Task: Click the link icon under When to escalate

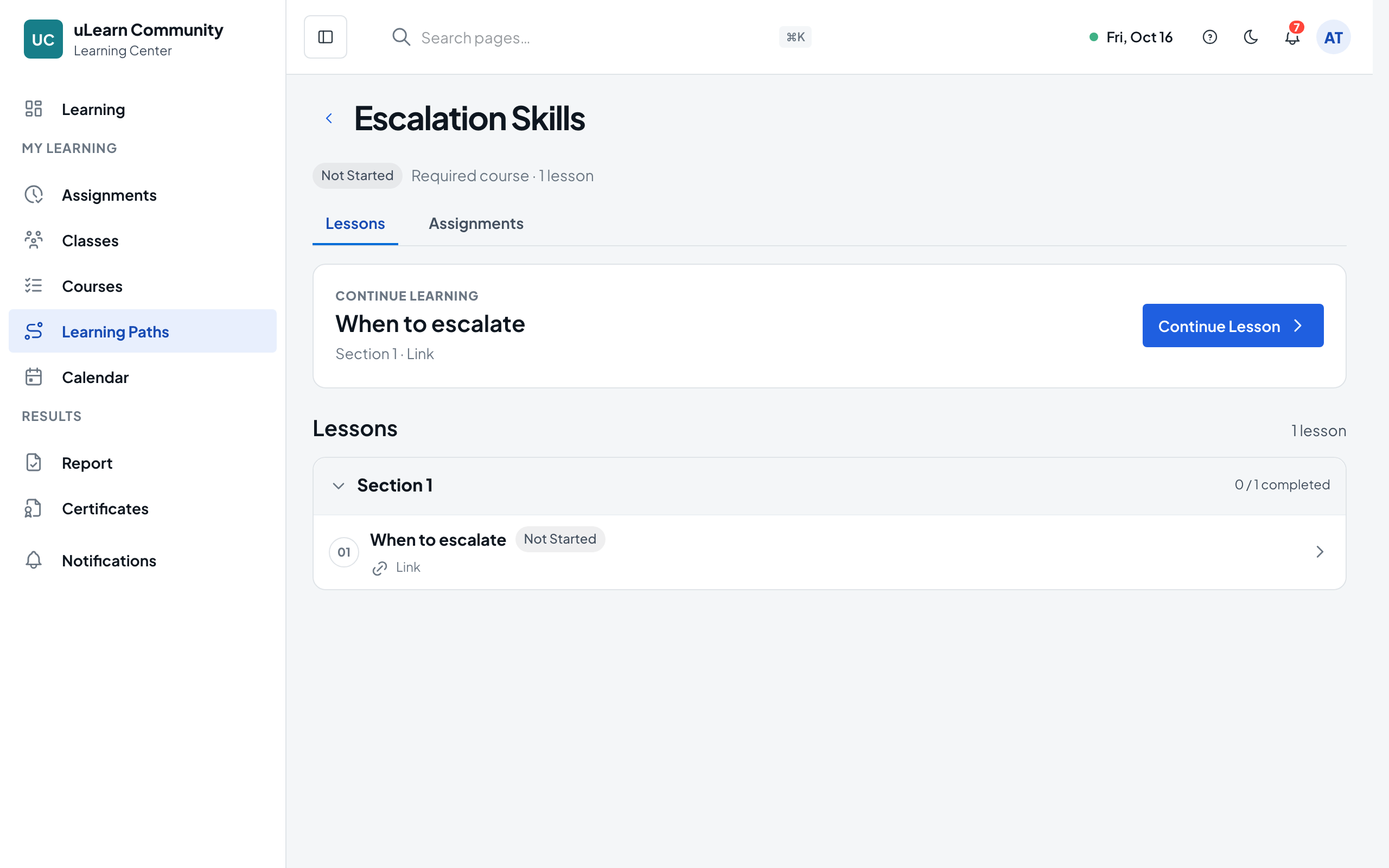Action: tap(379, 568)
